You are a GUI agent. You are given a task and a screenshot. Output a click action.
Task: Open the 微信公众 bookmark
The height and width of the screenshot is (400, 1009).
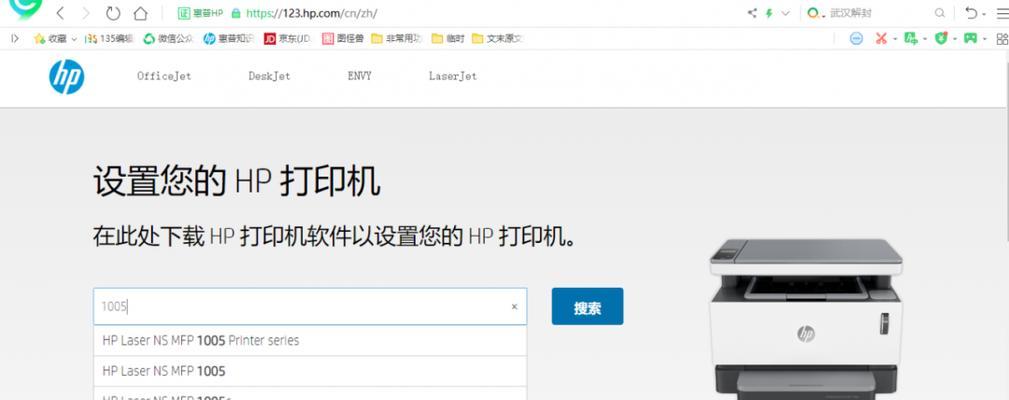pyautogui.click(x=168, y=39)
